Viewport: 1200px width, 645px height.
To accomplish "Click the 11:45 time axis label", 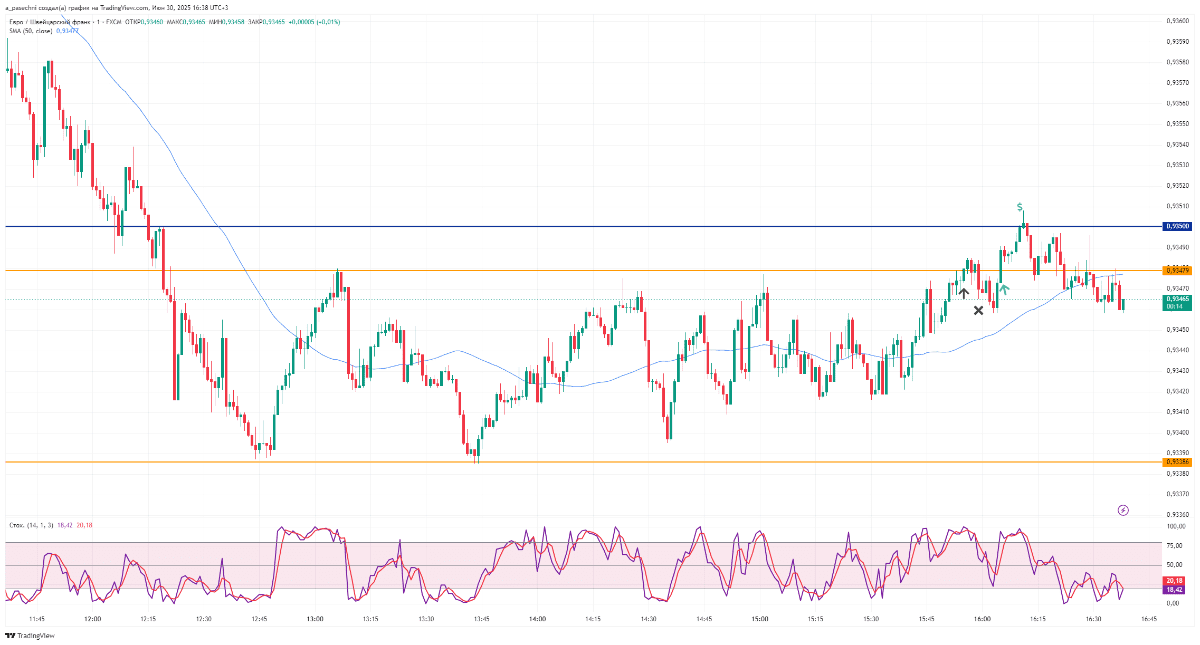I will [37, 619].
